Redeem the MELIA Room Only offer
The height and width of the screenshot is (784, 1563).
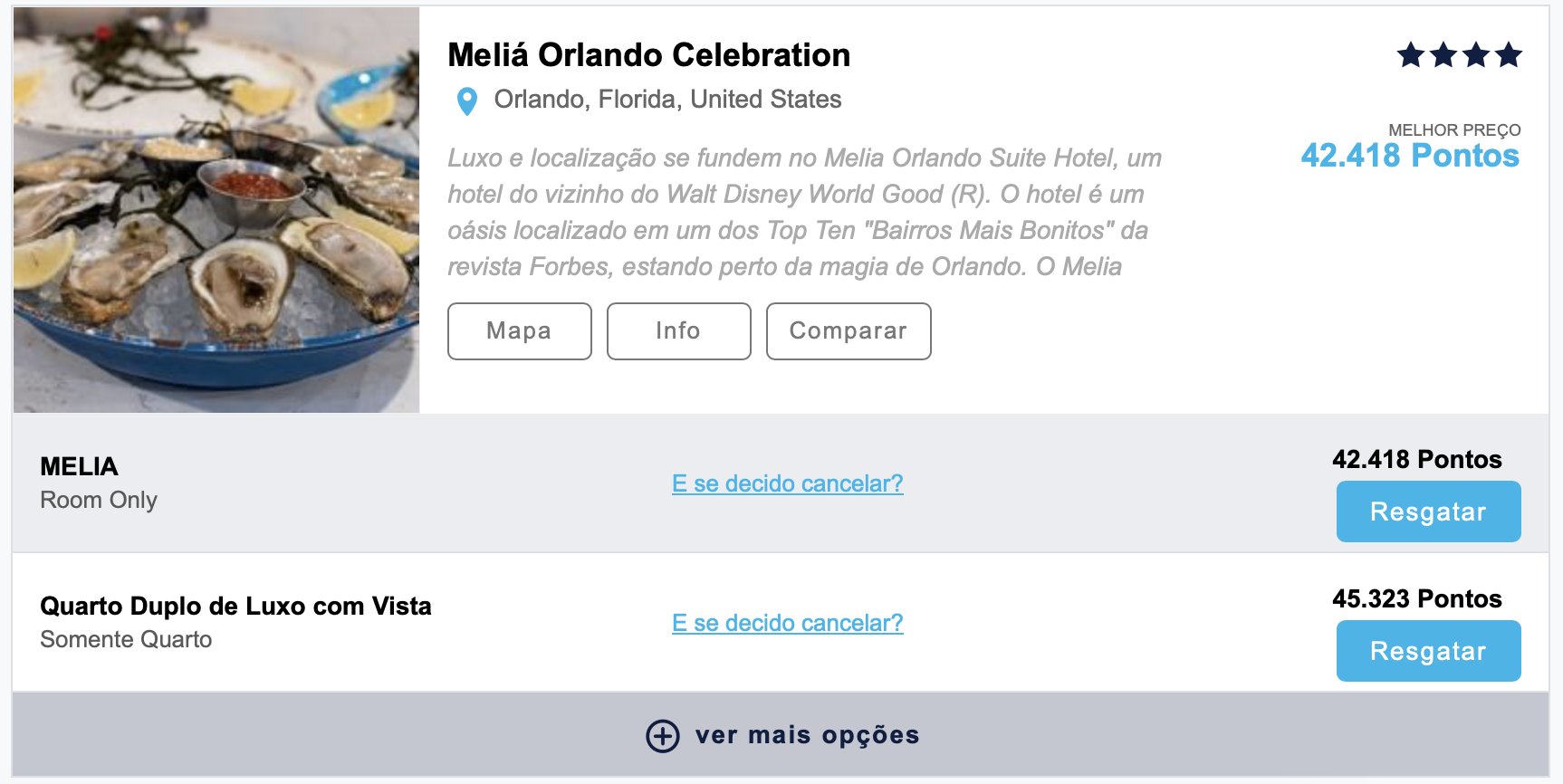[1428, 512]
